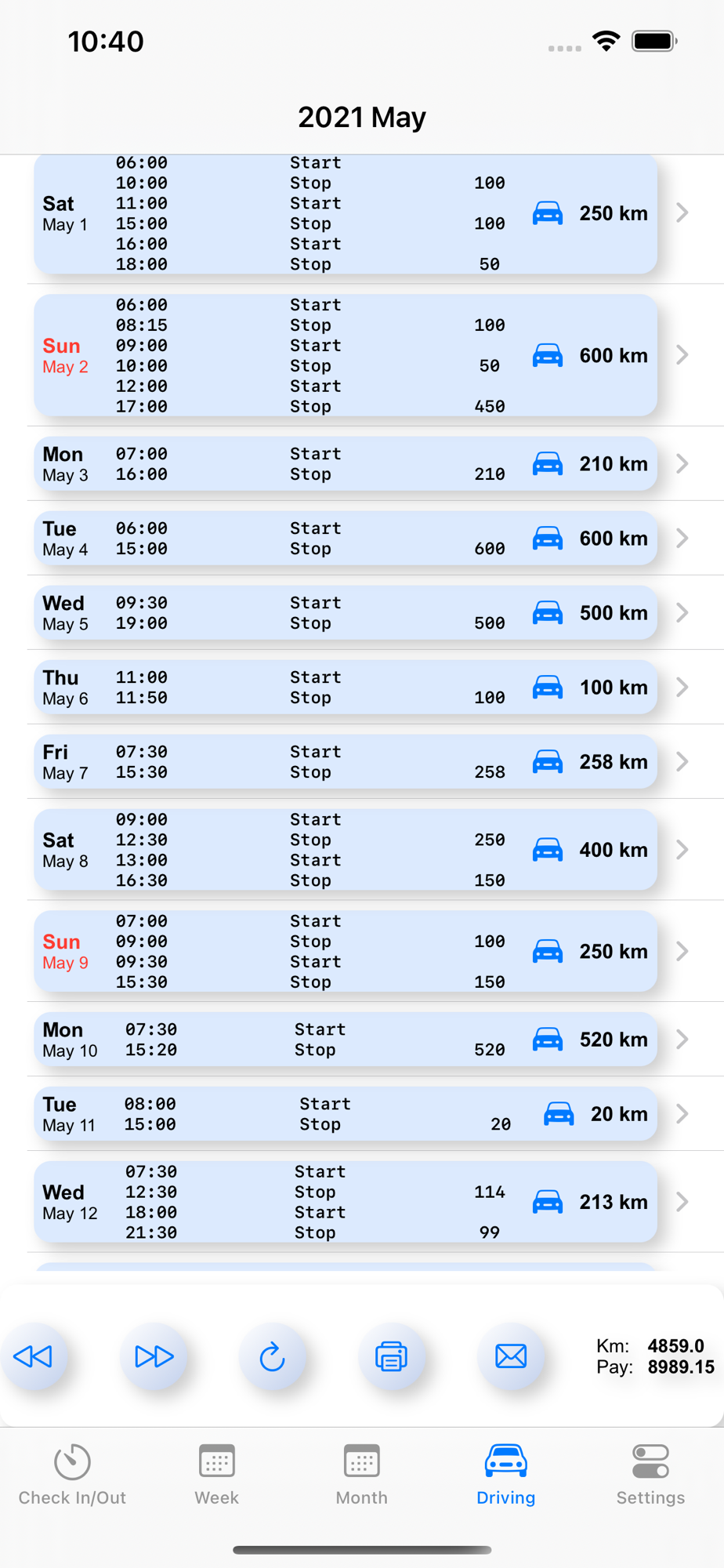The height and width of the screenshot is (1568, 724).
Task: Tap the email envelope button
Action: tap(511, 1356)
